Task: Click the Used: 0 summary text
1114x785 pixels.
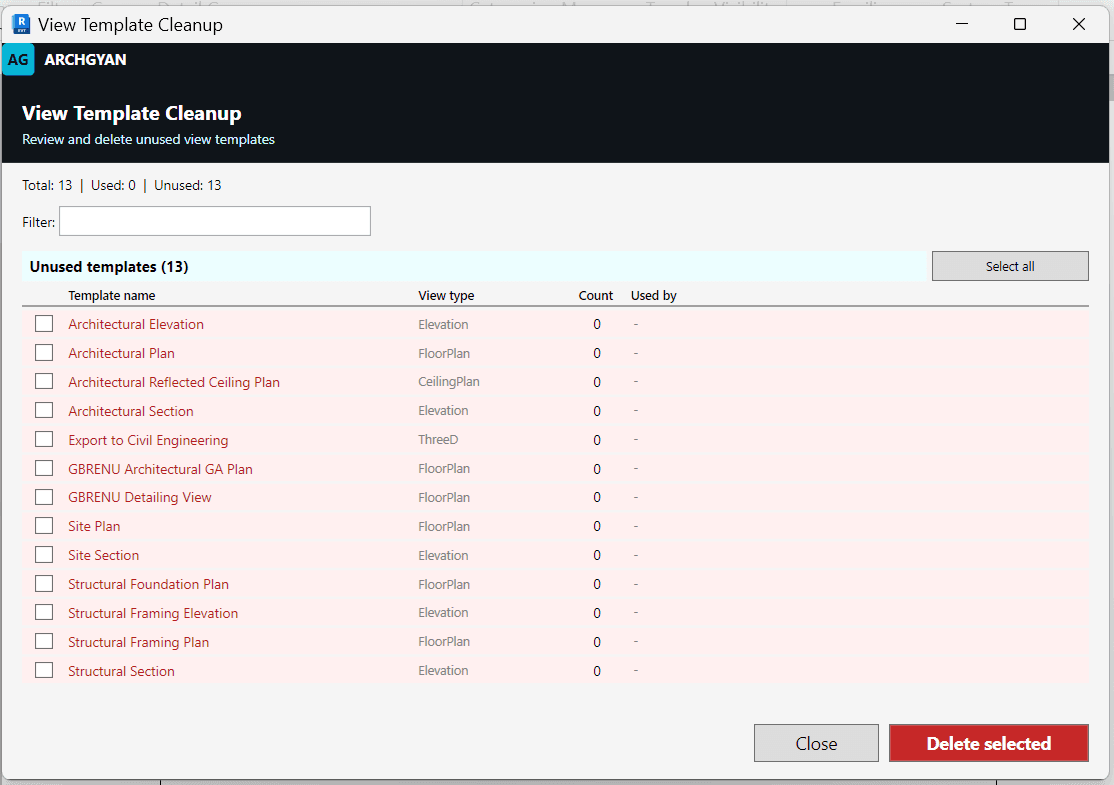Action: pos(113,185)
